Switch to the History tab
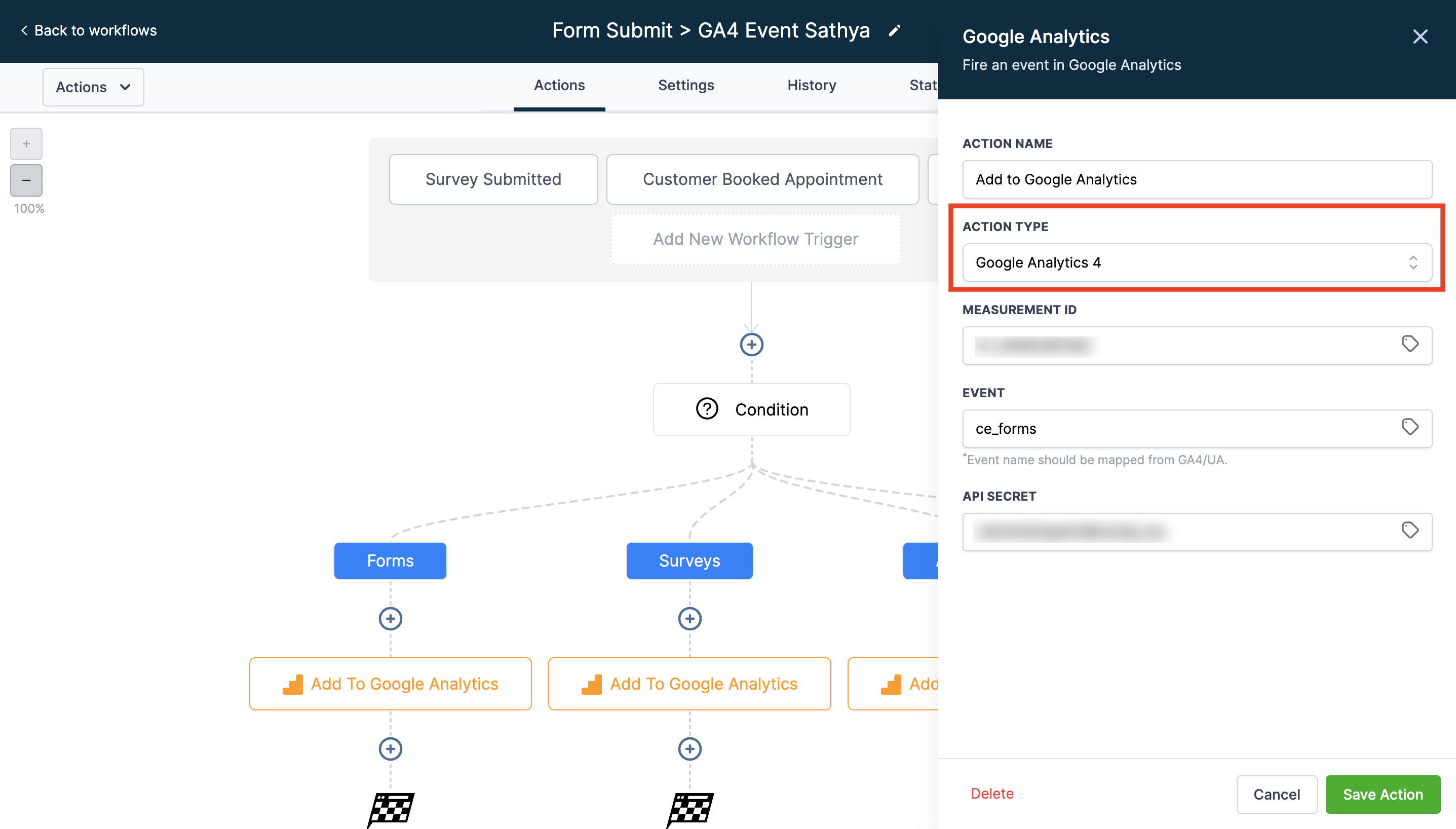1456x829 pixels. 811,86
